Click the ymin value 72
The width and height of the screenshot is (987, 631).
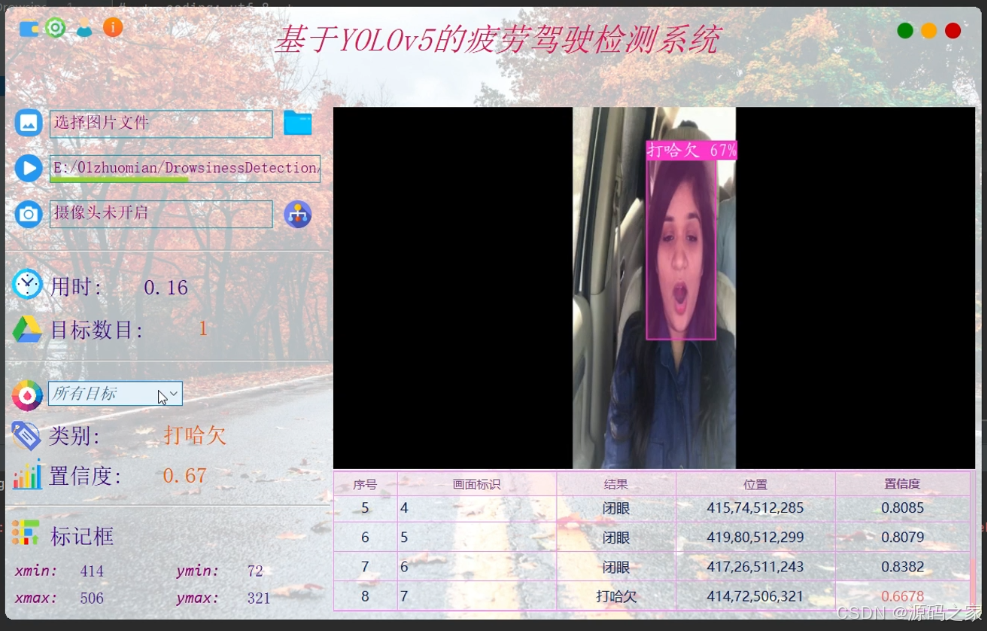(x=255, y=571)
